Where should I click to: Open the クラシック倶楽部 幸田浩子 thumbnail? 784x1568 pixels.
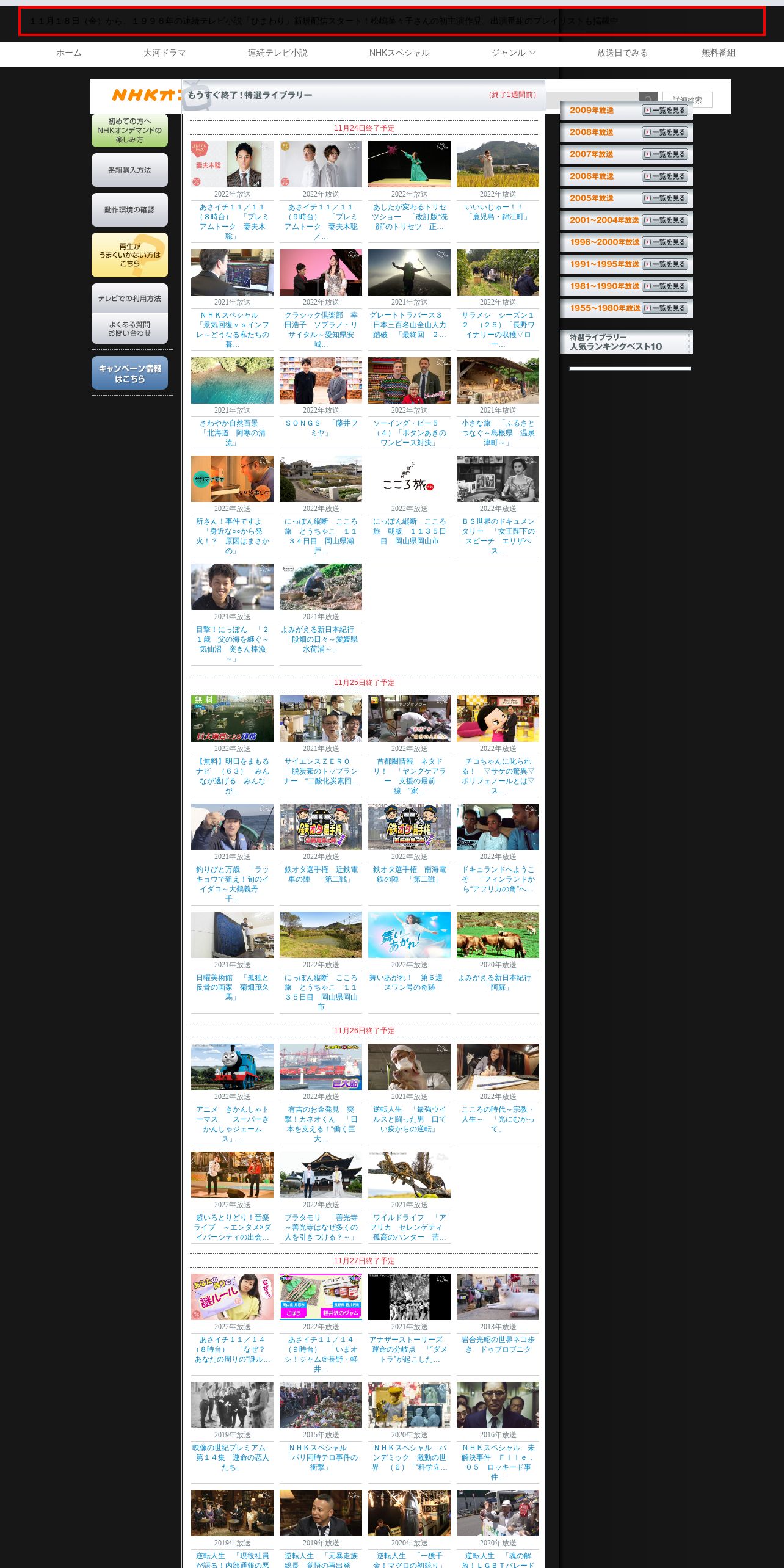pos(321,272)
